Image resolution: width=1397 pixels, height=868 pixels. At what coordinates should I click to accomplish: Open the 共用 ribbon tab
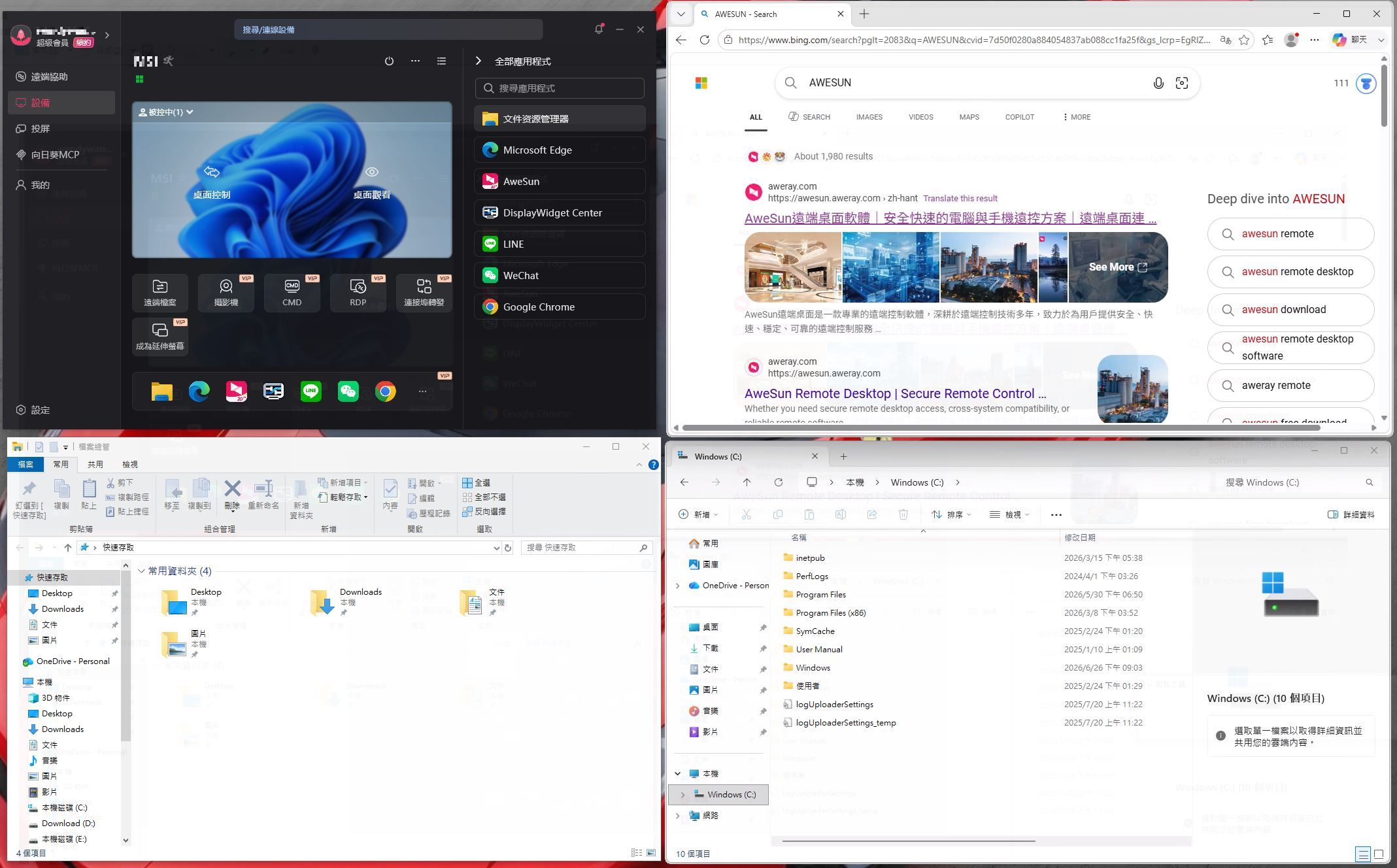coord(95,464)
